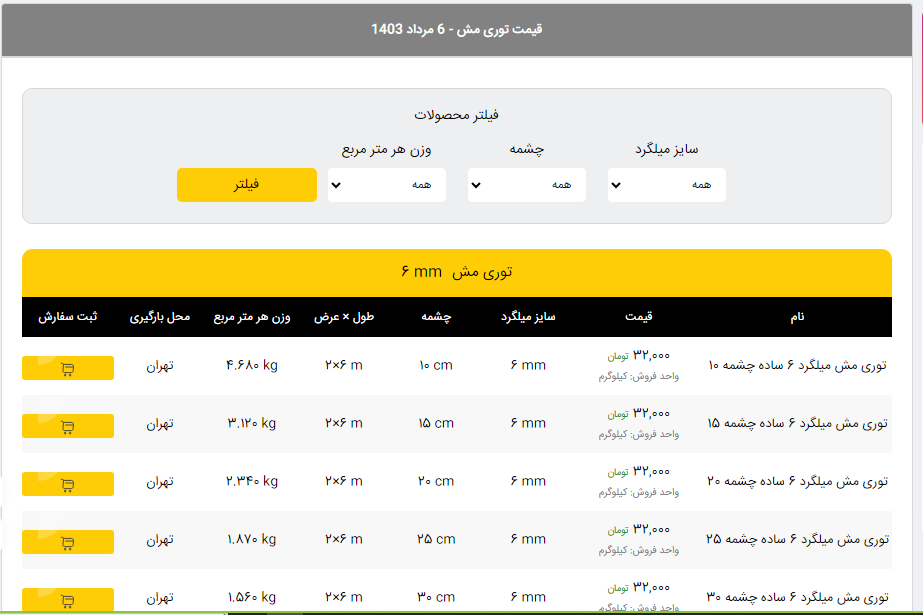The height and width of the screenshot is (615, 923).
Task: Open product توری مش میلگرد ۶ ساده چشمه ۱۰
Action: click(797, 365)
